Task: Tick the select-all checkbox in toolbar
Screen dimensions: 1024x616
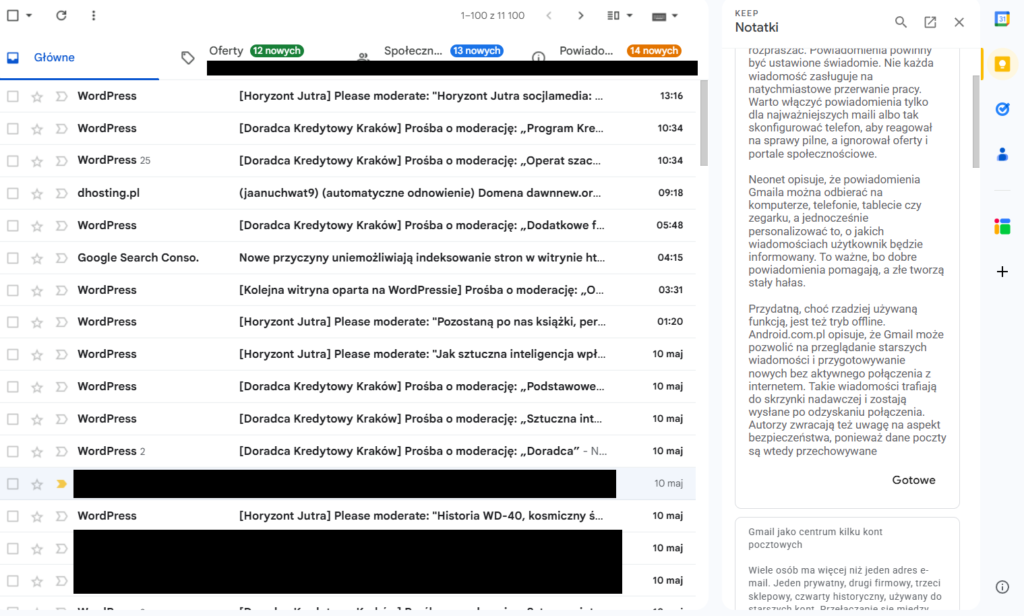Action: (12, 15)
